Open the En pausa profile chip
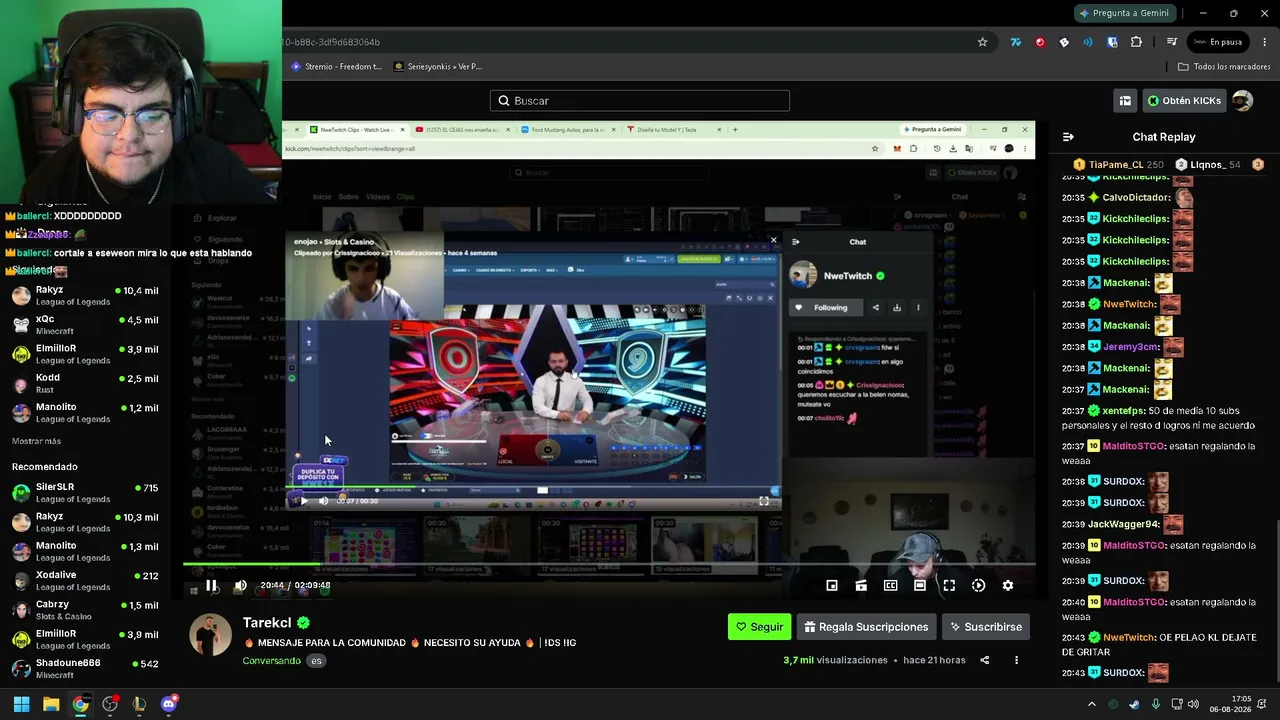 pos(1217,42)
